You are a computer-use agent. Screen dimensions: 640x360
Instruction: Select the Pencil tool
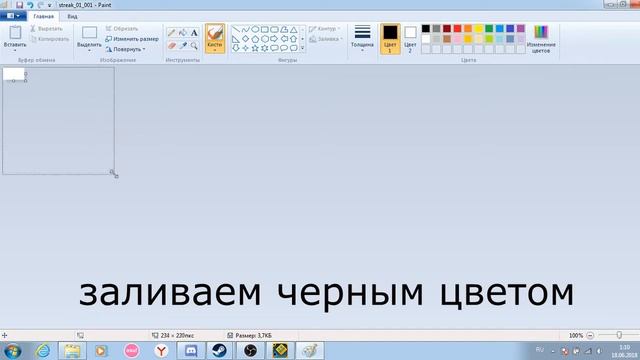172,33
